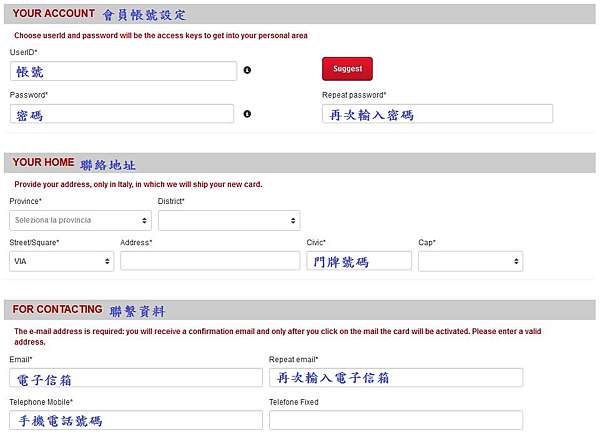The width and height of the screenshot is (600, 436).
Task: Click the 'Telephone Mobile*' label
Action: pyautogui.click(x=41, y=402)
